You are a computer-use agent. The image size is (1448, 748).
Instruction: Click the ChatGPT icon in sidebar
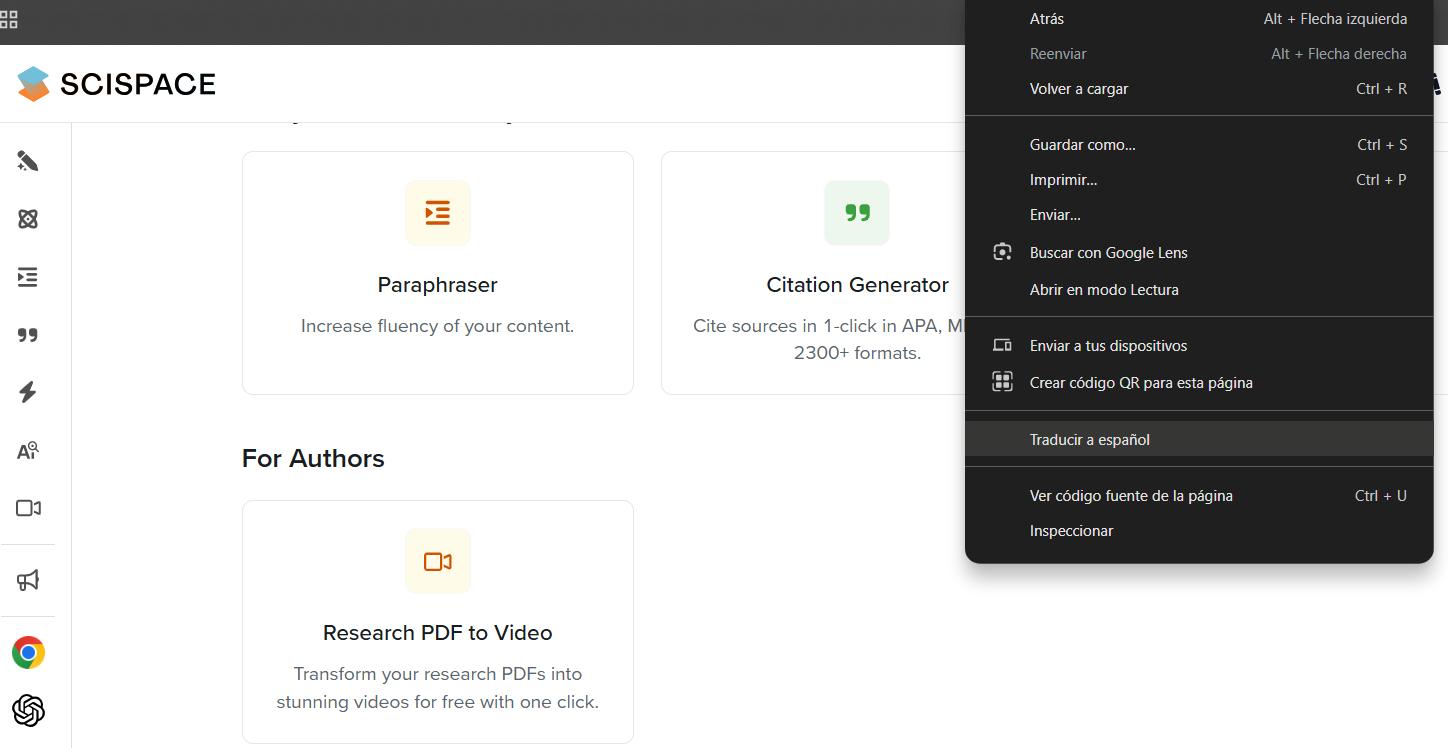pyautogui.click(x=28, y=711)
